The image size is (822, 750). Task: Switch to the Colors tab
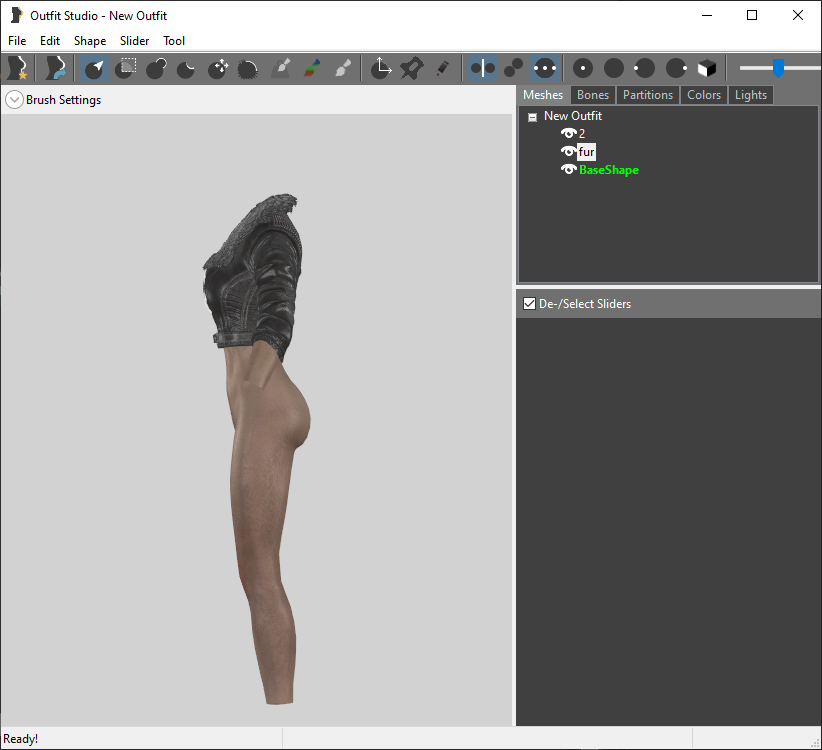(704, 95)
